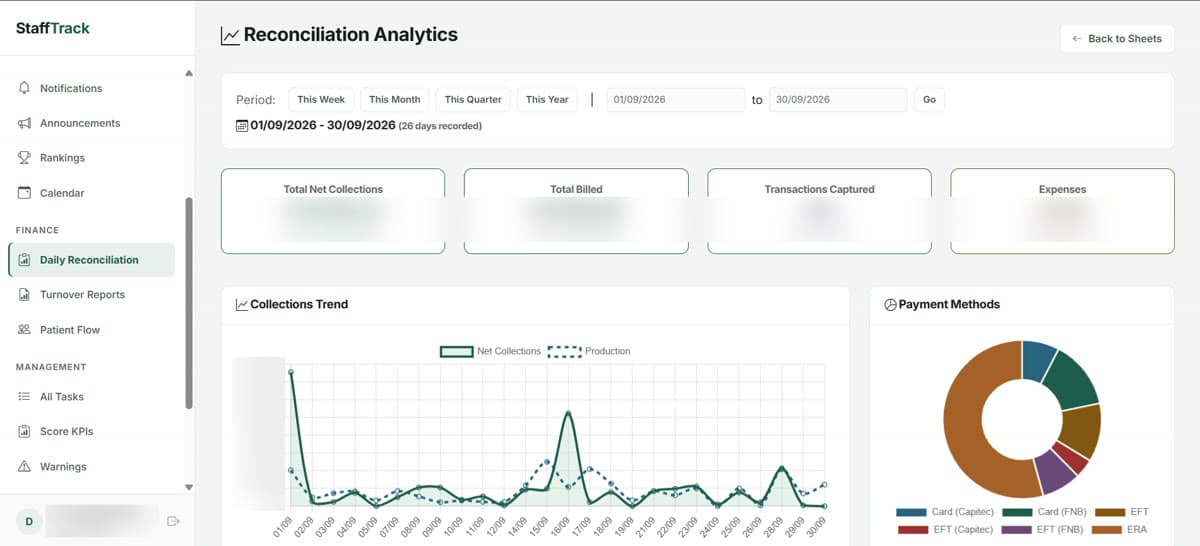
Task: Toggle the Production legend entry
Action: coord(590,351)
